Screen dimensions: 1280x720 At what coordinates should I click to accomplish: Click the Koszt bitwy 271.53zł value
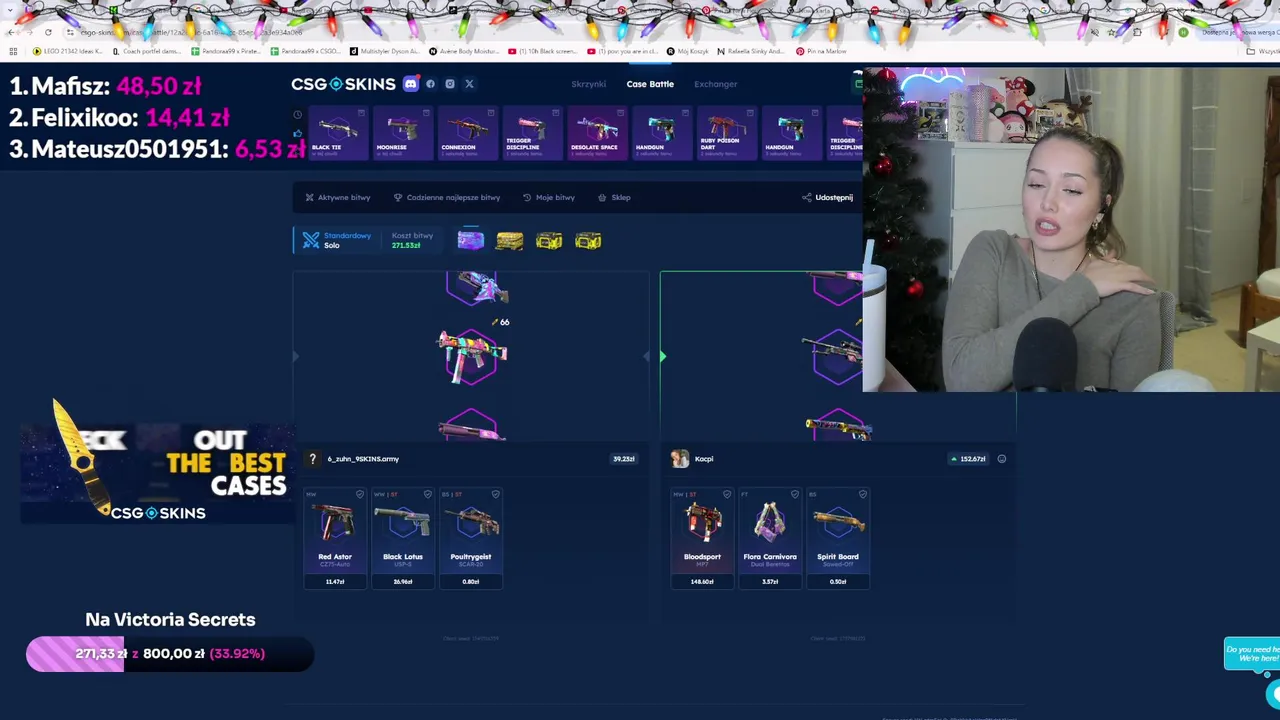tap(406, 245)
